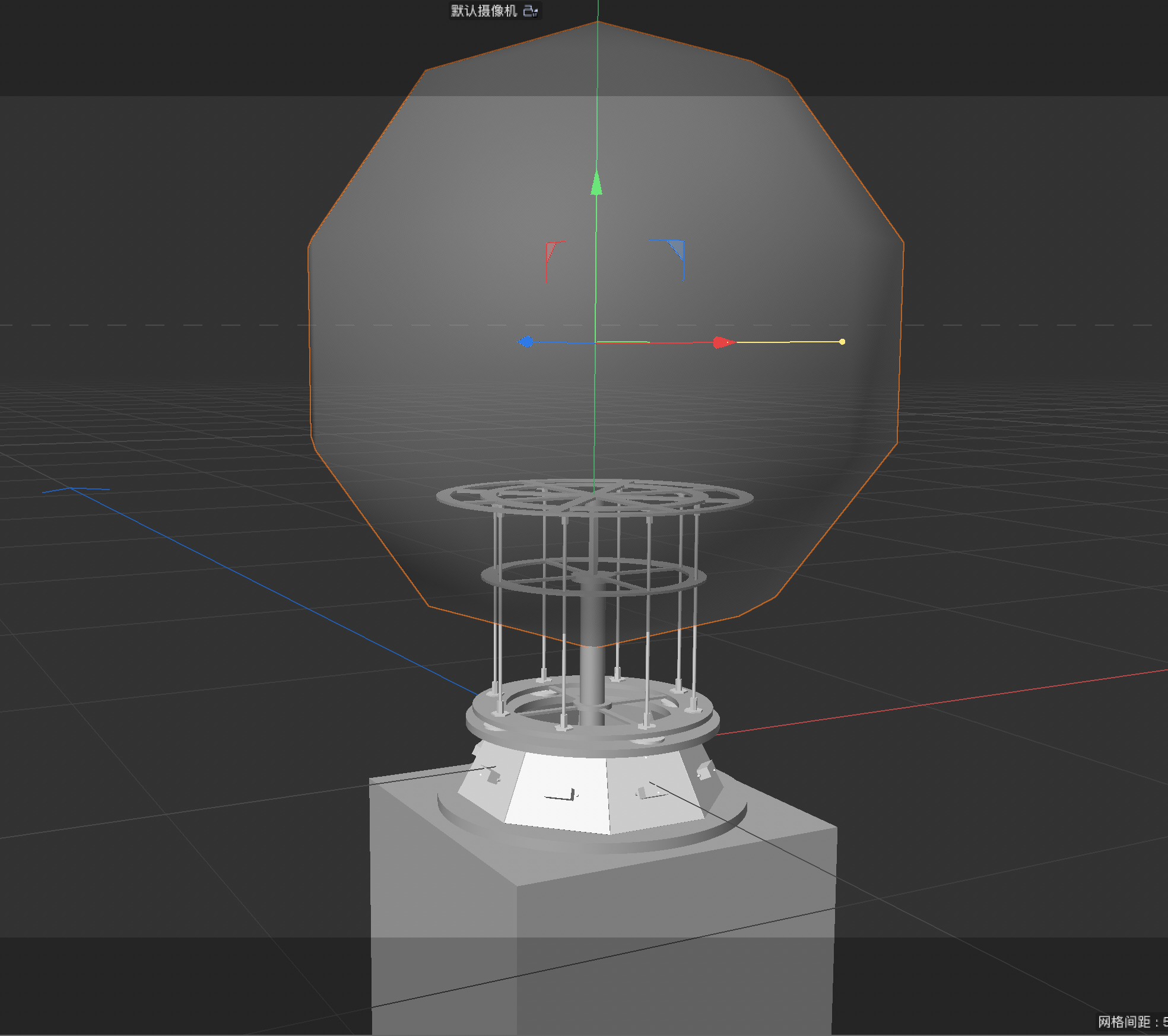
Task: Grab the green Y-axis arrow tip
Action: (x=597, y=185)
